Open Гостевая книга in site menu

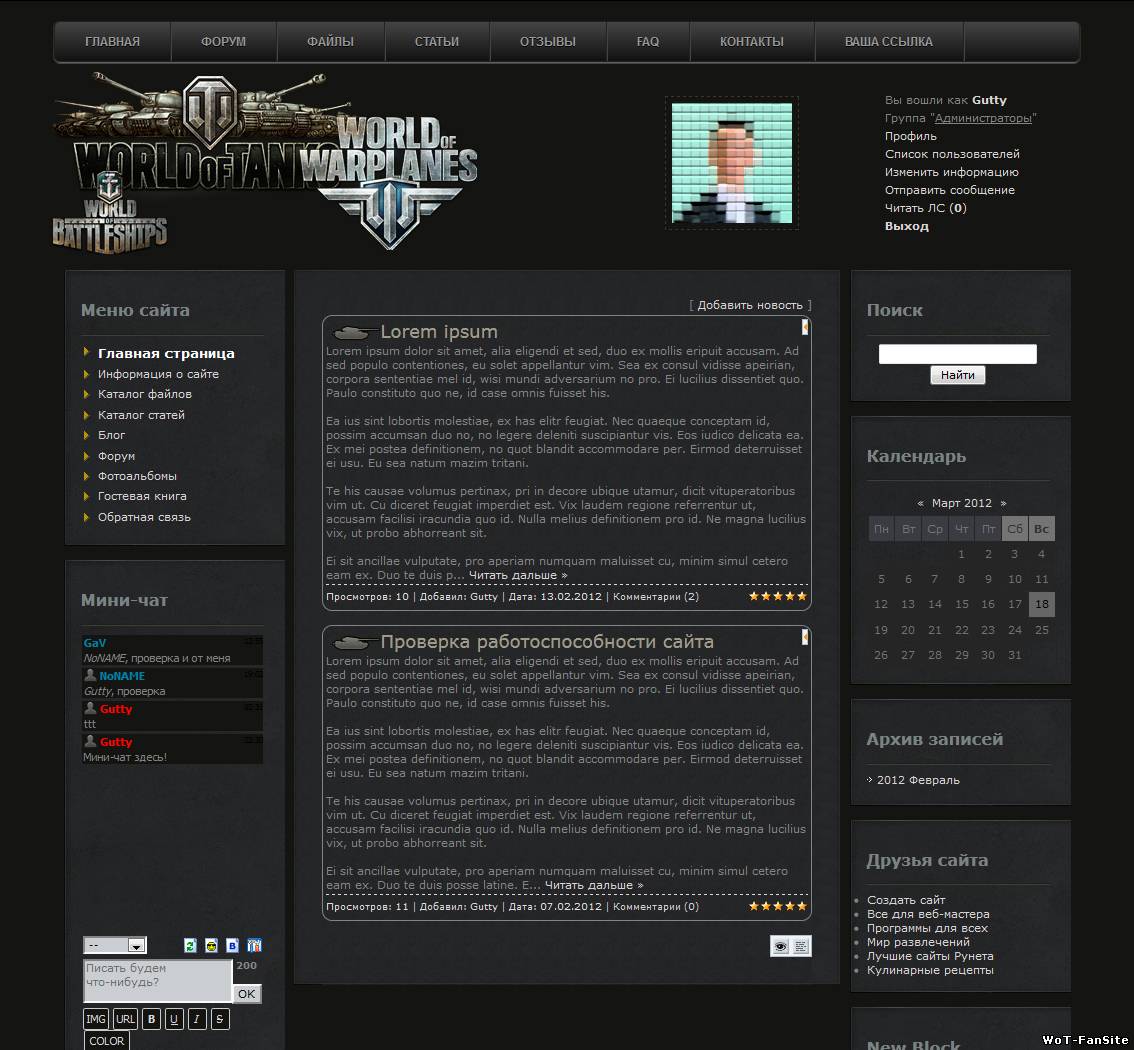(142, 496)
